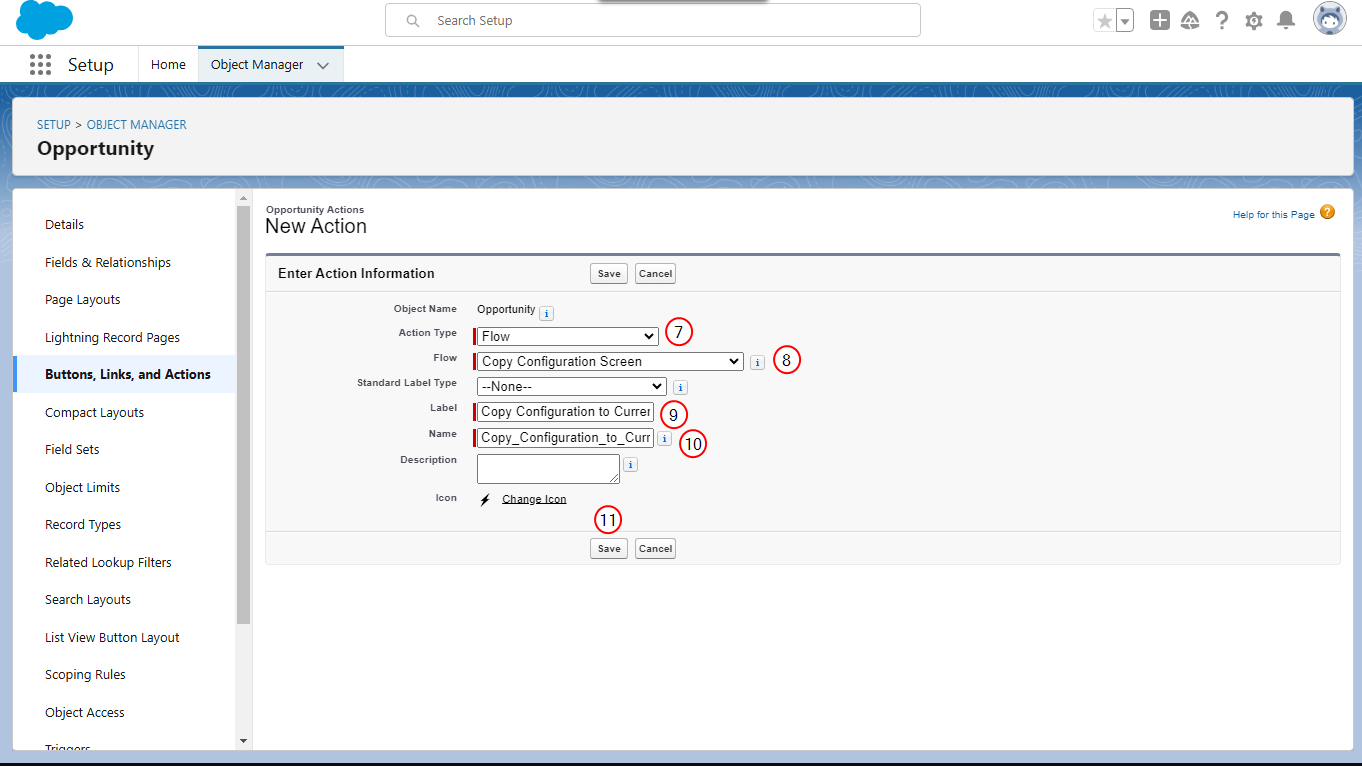1362x766 pixels.
Task: Open Fields & Relationships in the sidebar
Action: [x=108, y=262]
